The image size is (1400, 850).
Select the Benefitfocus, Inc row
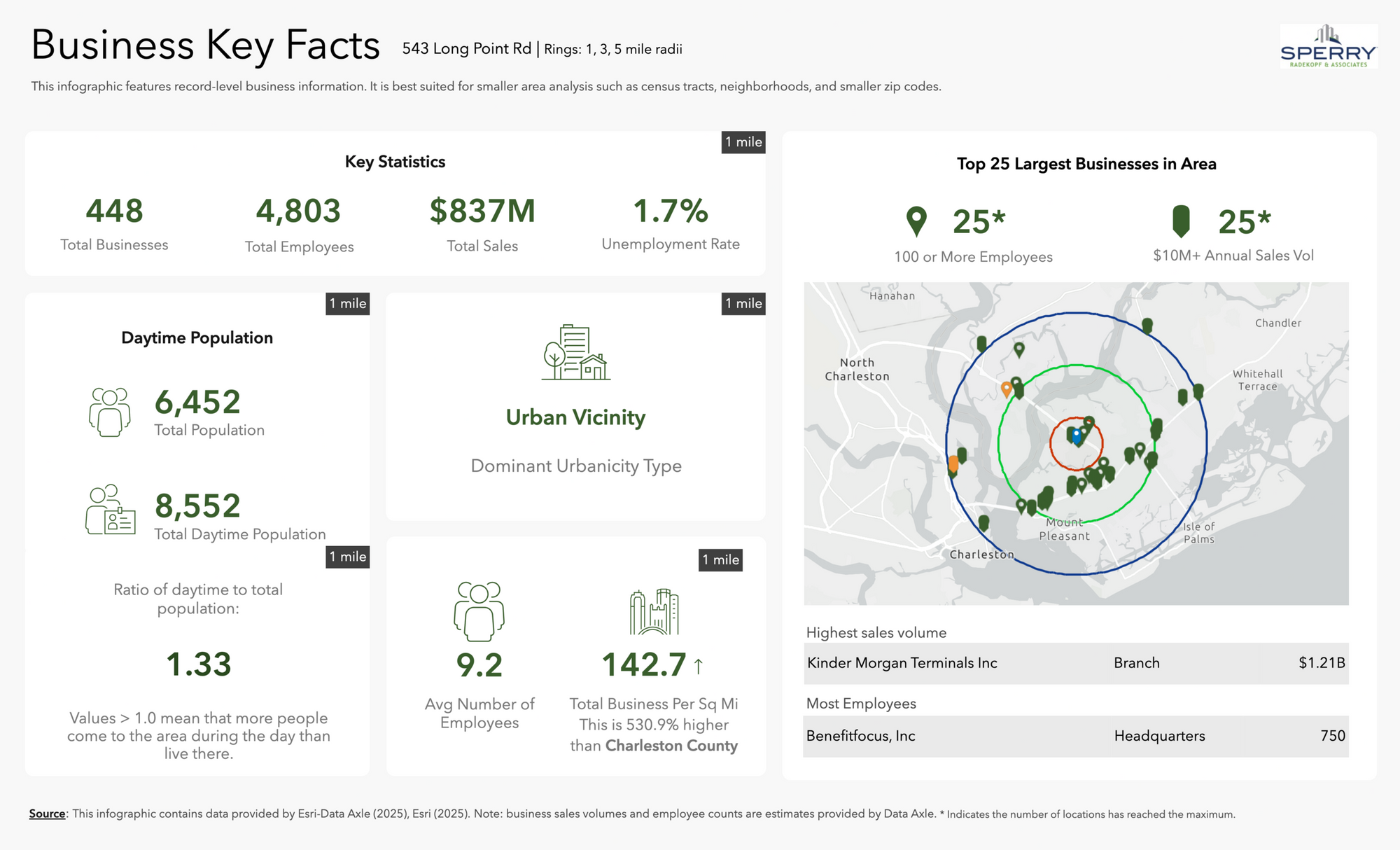[x=1076, y=736]
